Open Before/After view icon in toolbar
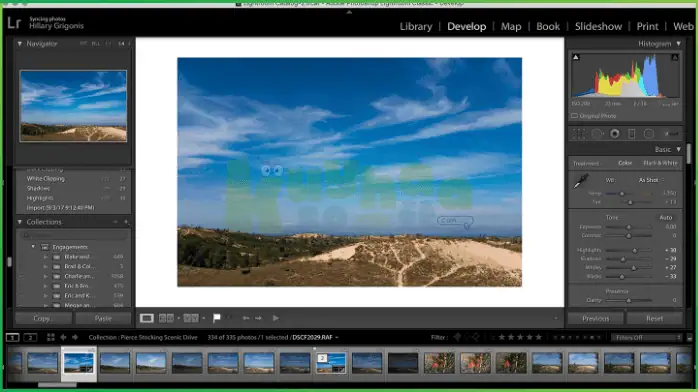Viewport: 698px width, 392px height. point(191,318)
